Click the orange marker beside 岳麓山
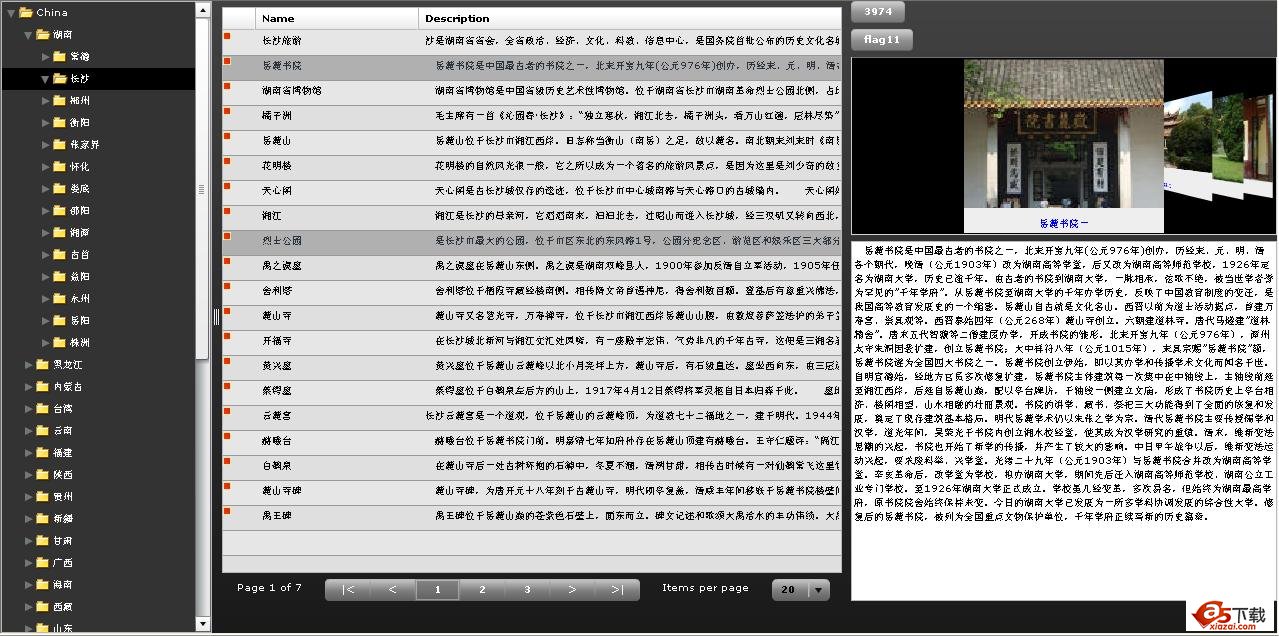1279x636 pixels. tap(227, 136)
